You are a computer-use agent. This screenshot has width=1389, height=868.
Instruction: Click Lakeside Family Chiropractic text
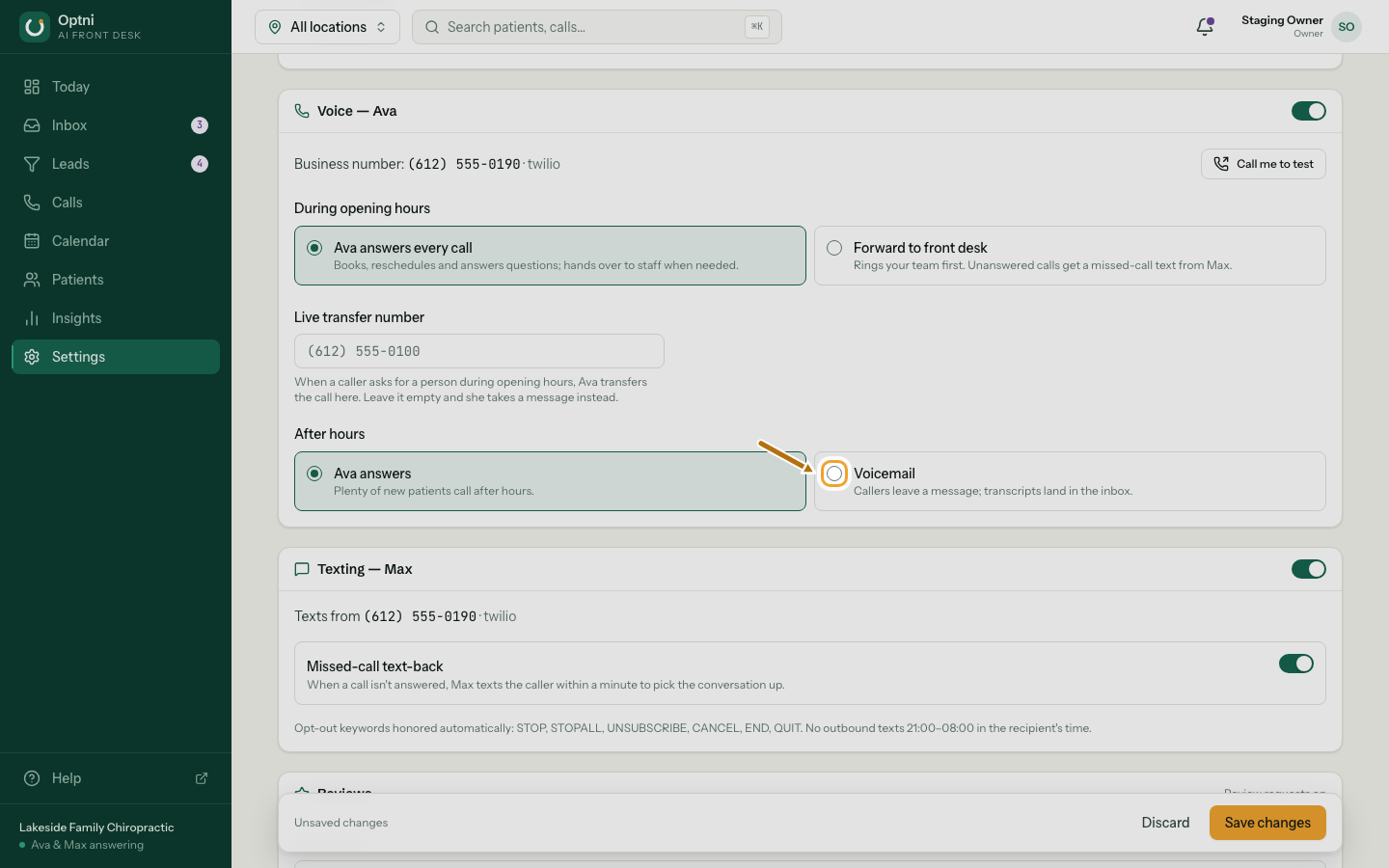point(96,827)
